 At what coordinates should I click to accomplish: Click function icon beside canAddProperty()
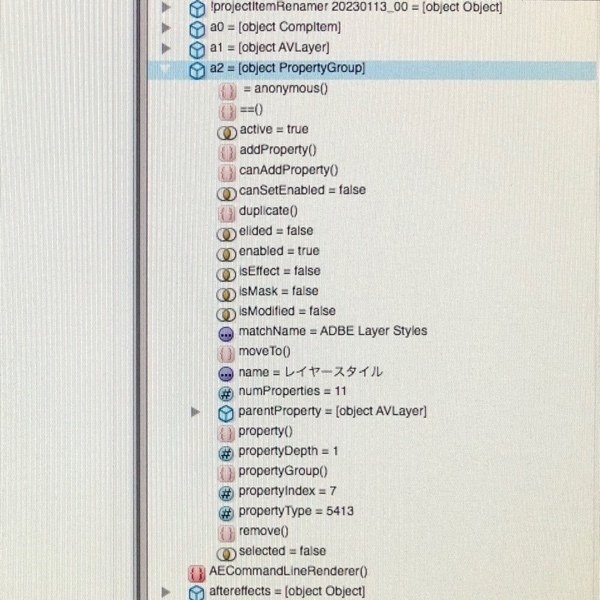[x=227, y=173]
